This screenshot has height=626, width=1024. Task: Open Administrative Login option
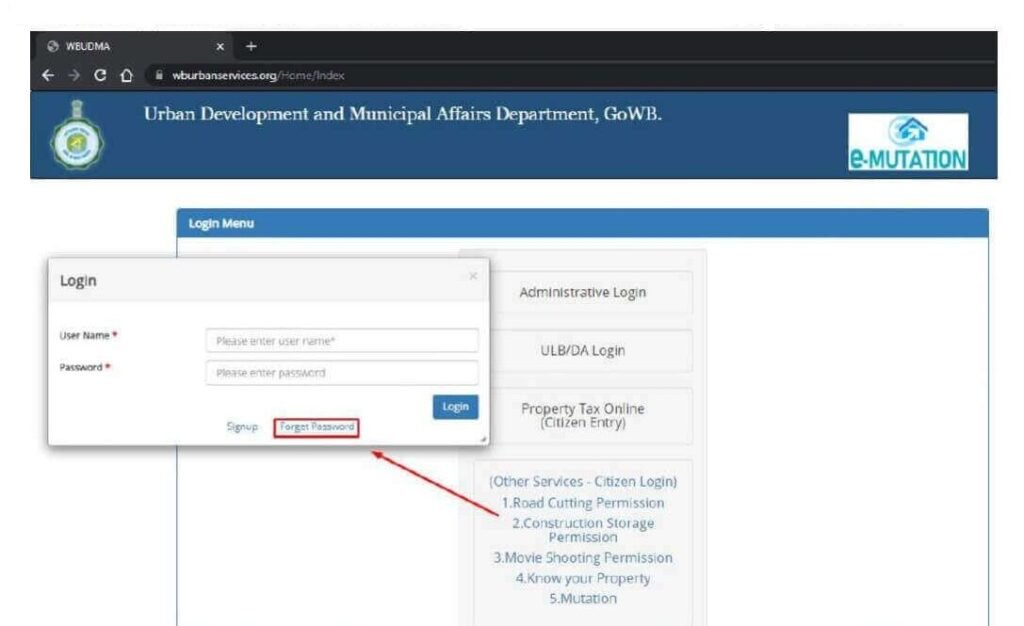click(x=583, y=292)
